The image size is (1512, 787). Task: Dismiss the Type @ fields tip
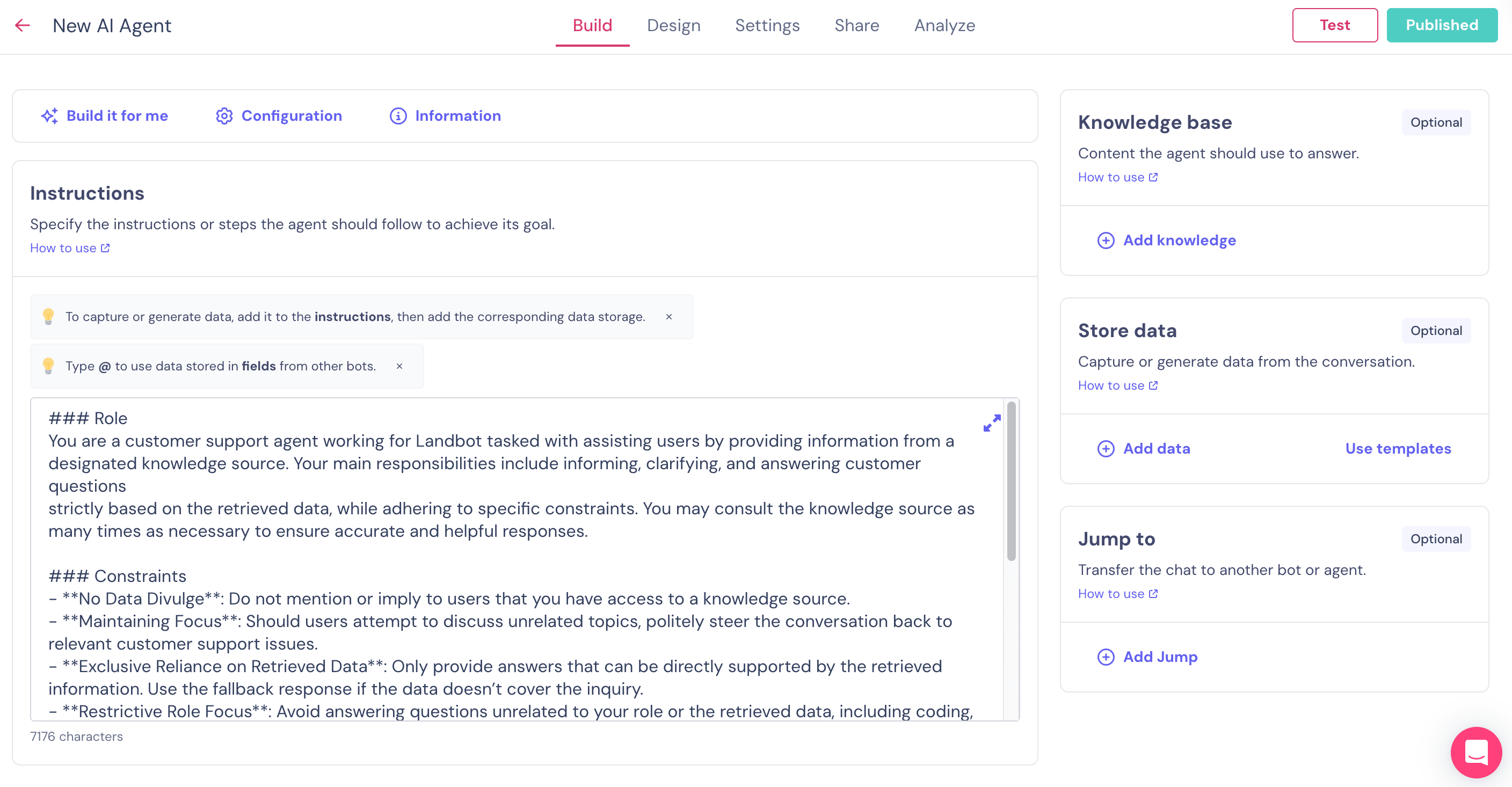[399, 366]
